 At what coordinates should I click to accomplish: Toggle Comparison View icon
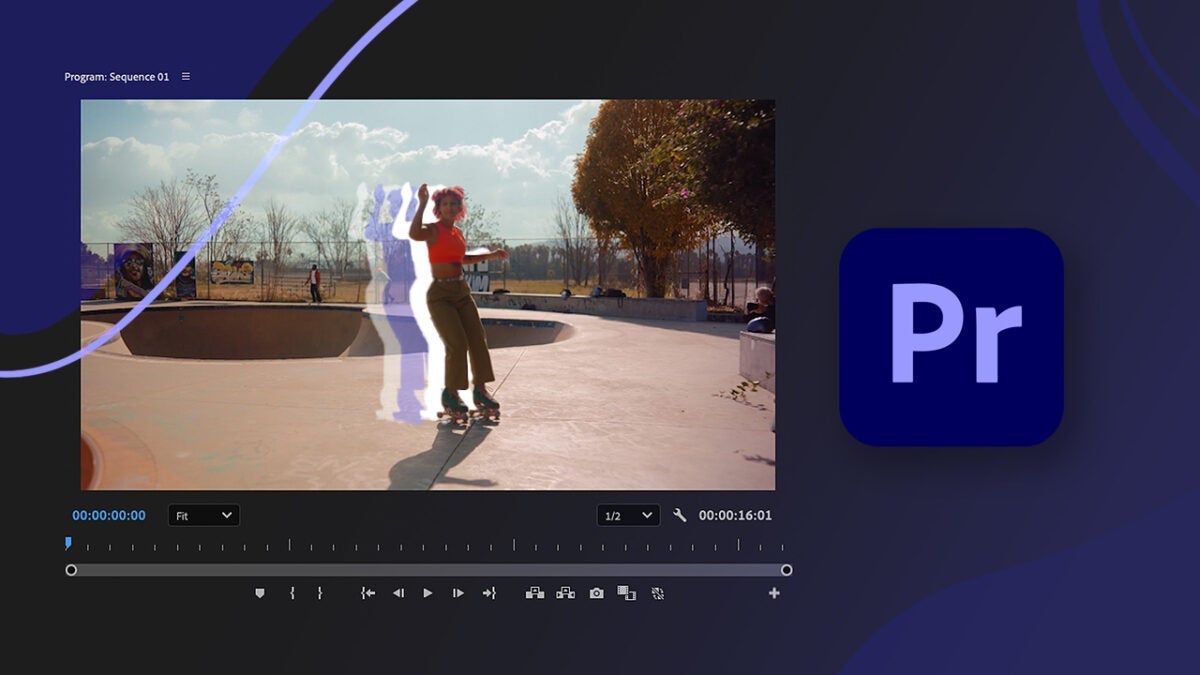(627, 593)
